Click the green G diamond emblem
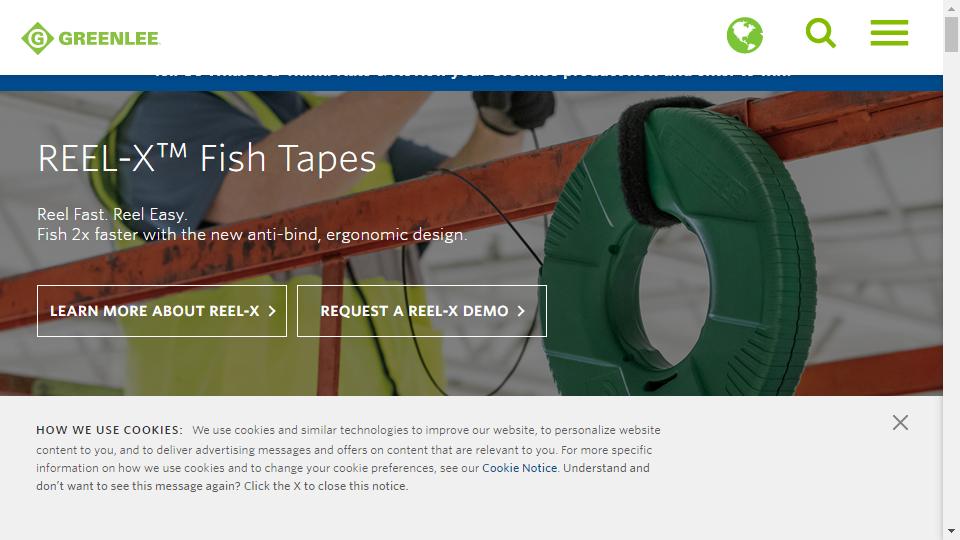 37,38
